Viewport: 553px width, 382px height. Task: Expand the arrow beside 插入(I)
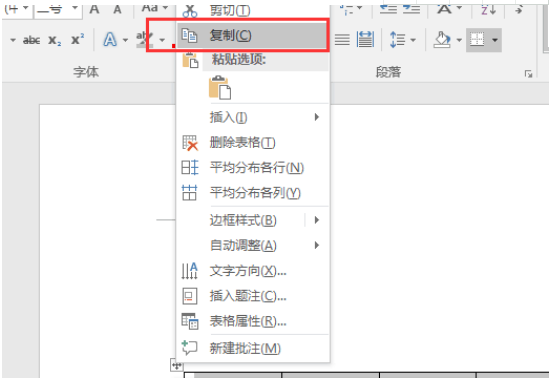click(x=317, y=117)
